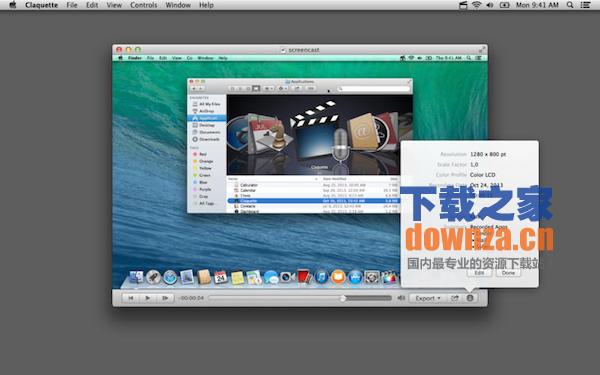The height and width of the screenshot is (375, 600).
Task: Select the scale factor value 1.0
Action: pyautogui.click(x=474, y=165)
